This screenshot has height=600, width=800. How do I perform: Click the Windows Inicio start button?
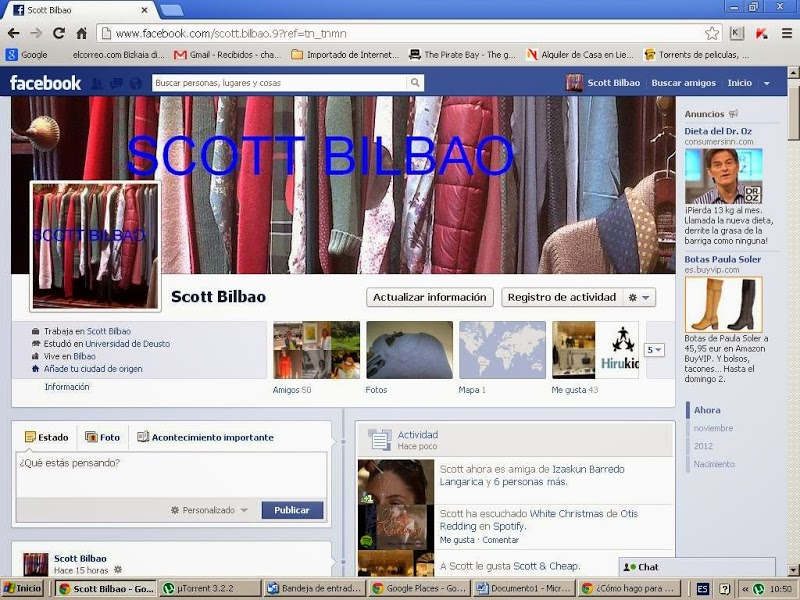22,588
